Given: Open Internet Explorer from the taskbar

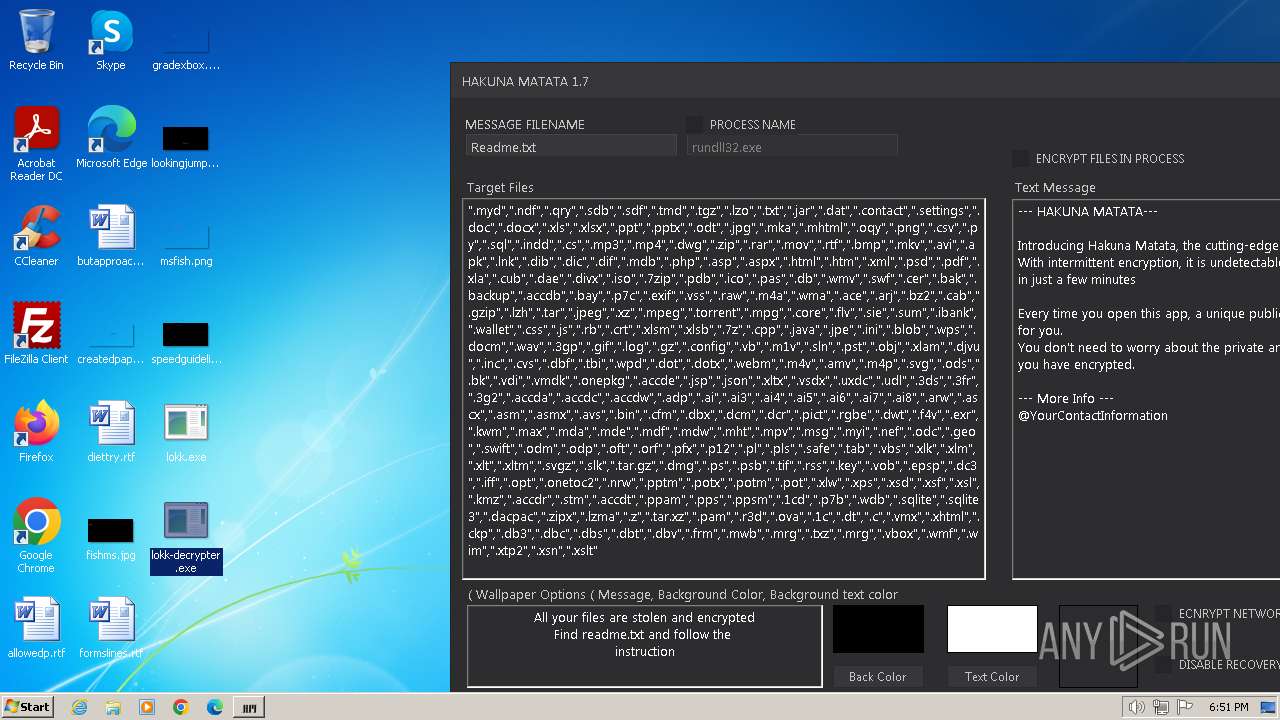Looking at the screenshot, I should [x=79, y=707].
